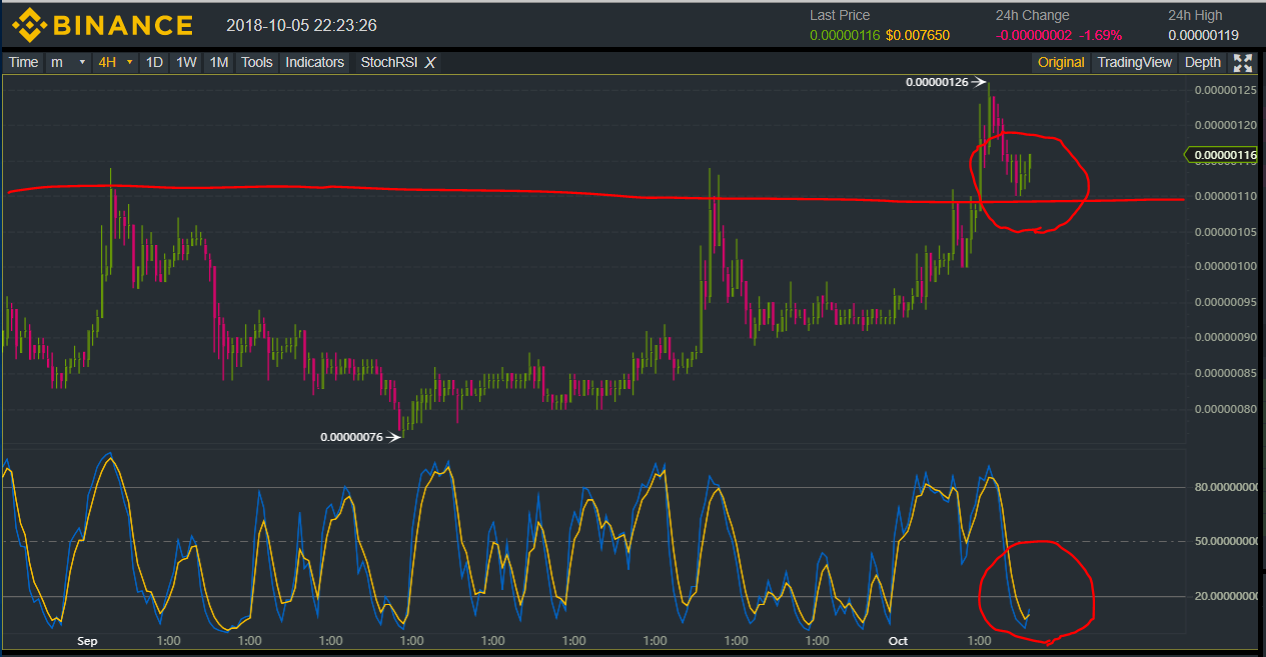This screenshot has width=1266, height=657.
Task: Open the Depth chart tab
Action: (1202, 62)
